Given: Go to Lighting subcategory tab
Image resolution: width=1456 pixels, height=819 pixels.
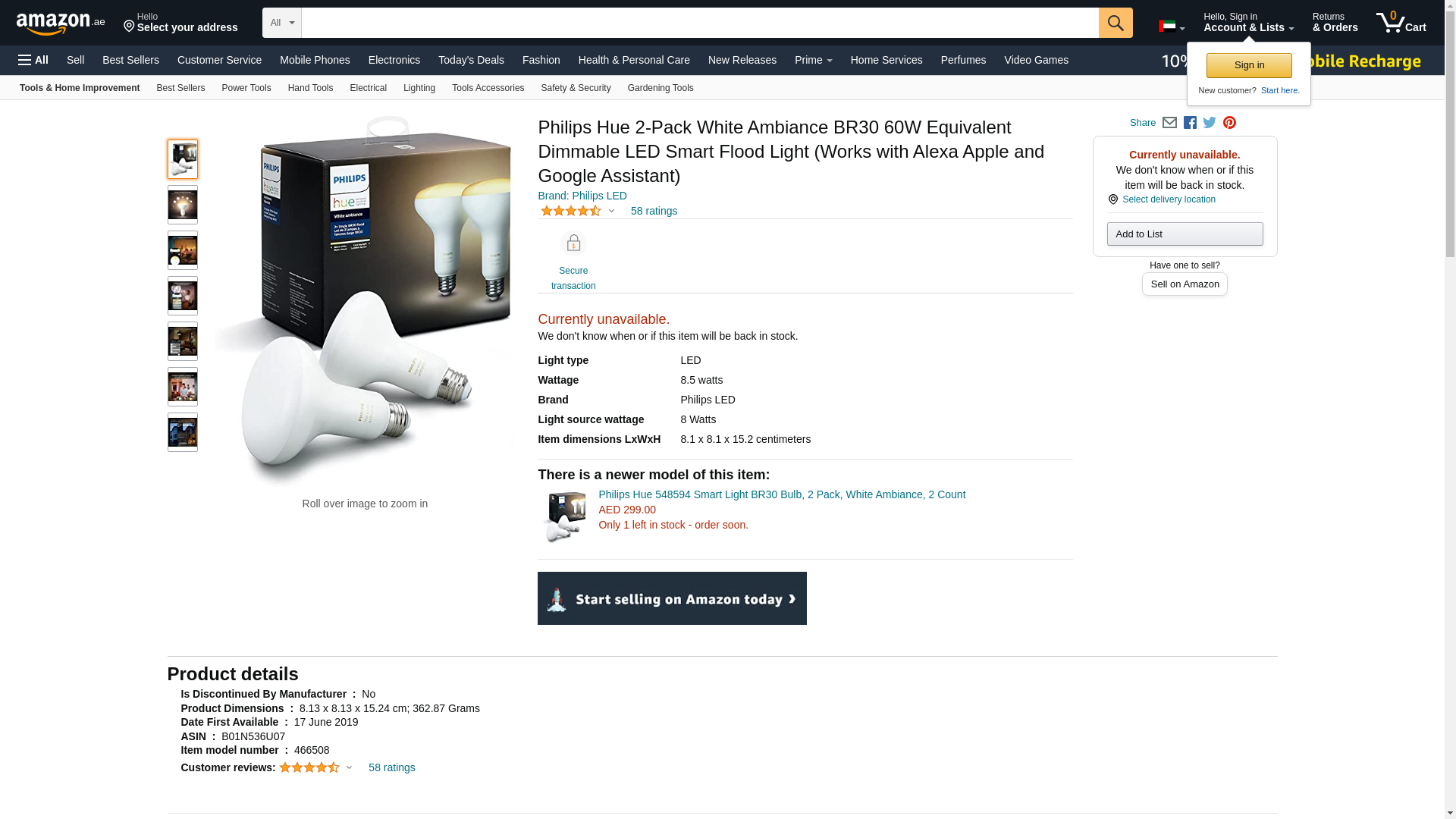Looking at the screenshot, I should click(419, 88).
